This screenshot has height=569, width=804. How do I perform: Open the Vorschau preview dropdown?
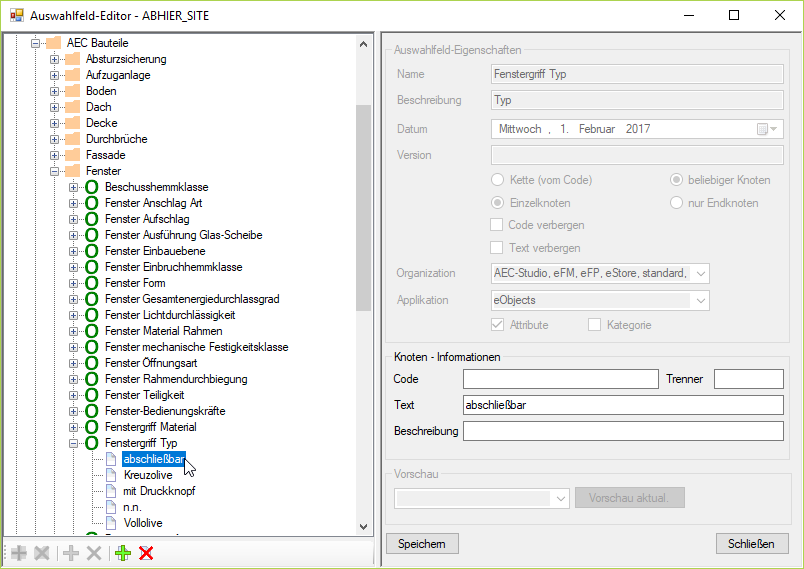click(560, 498)
